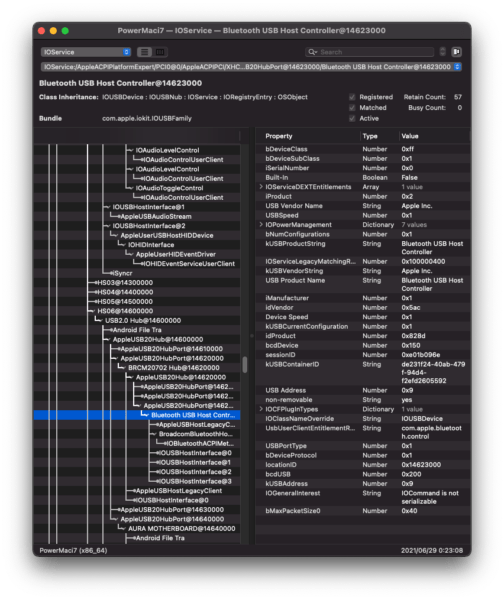
Task: Select the HS04@14400000 tree row
Action: [x=137, y=292]
